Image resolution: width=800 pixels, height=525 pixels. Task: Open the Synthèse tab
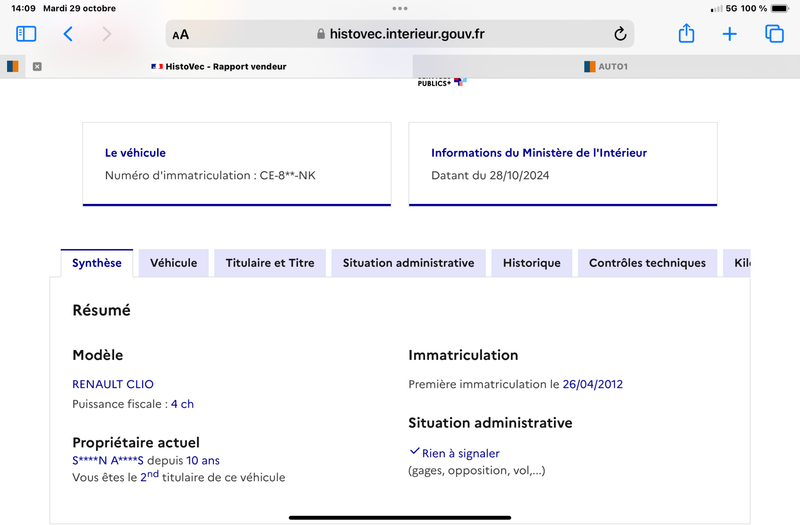tap(97, 263)
